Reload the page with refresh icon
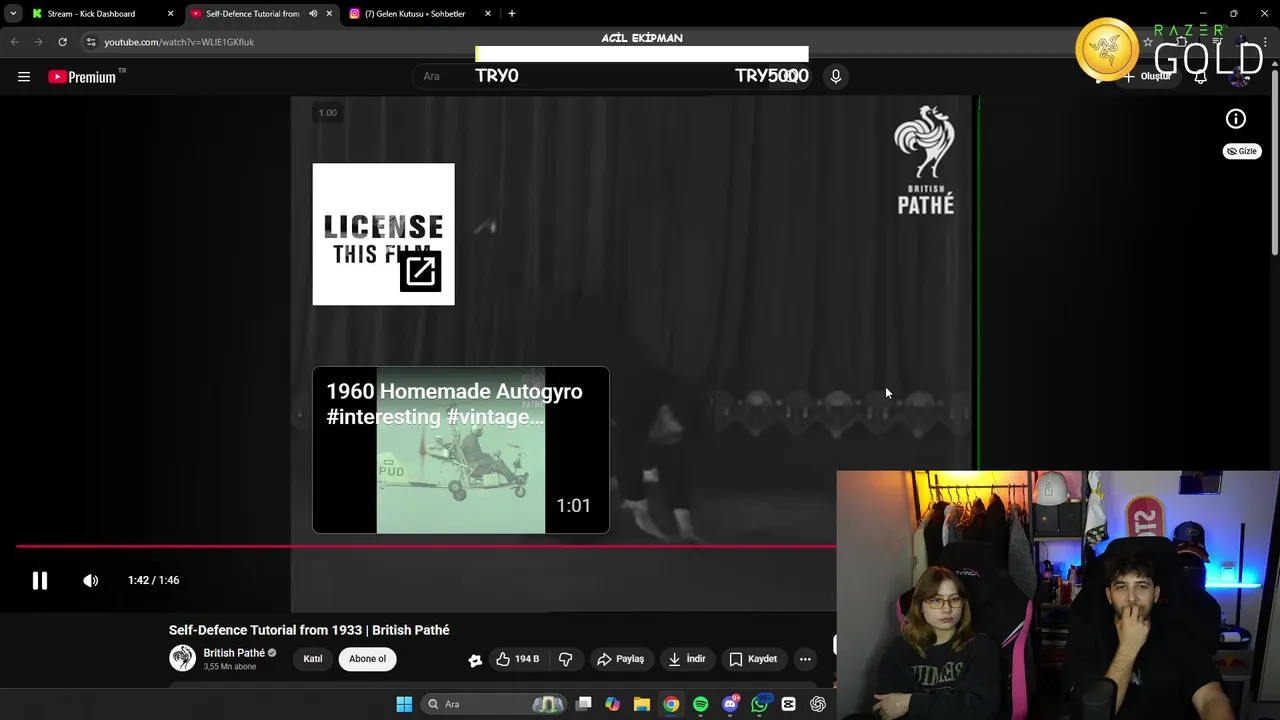 click(x=62, y=42)
